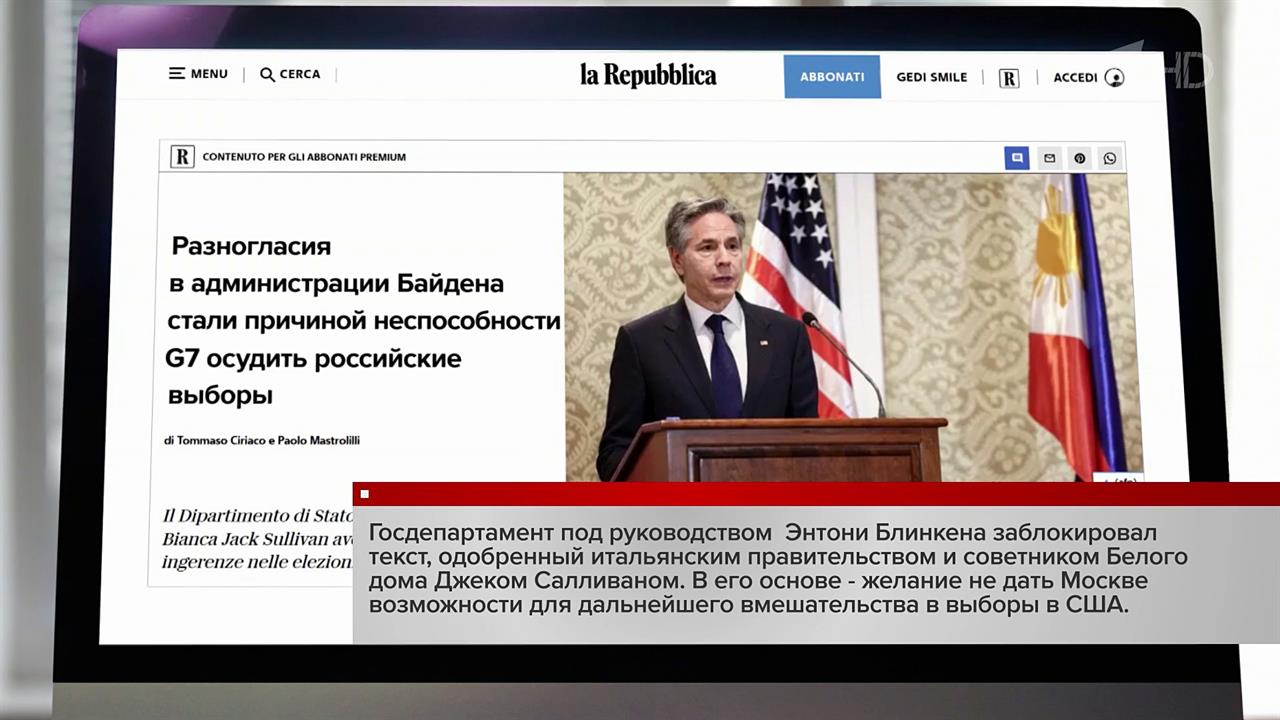Click the CERCA text label

pos(300,74)
